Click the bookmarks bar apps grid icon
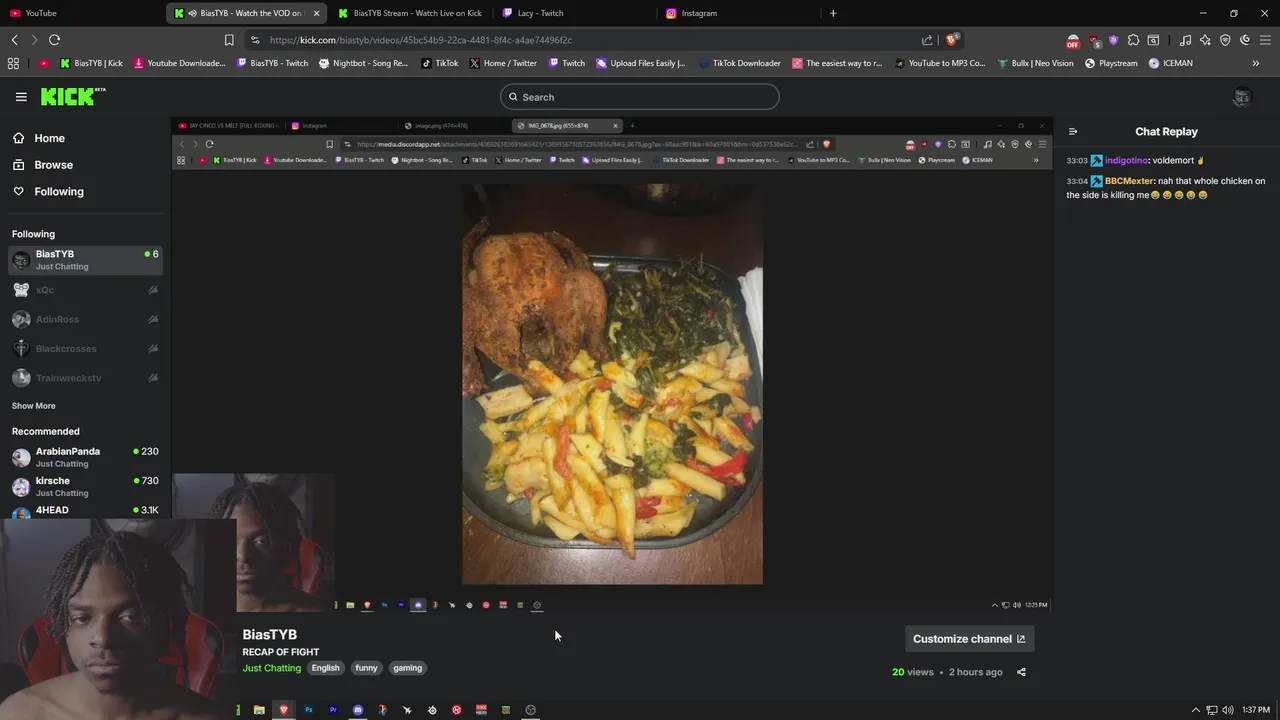The width and height of the screenshot is (1280, 720). point(13,63)
